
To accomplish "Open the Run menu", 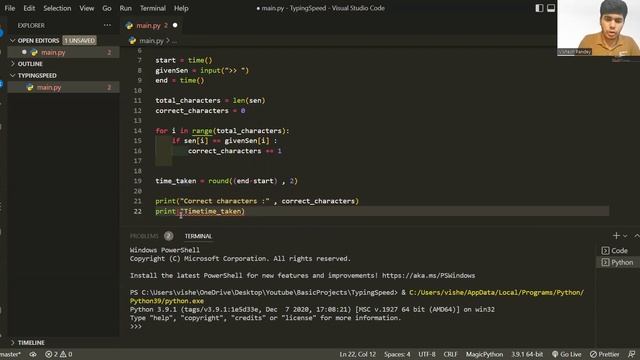I will [125, 8].
